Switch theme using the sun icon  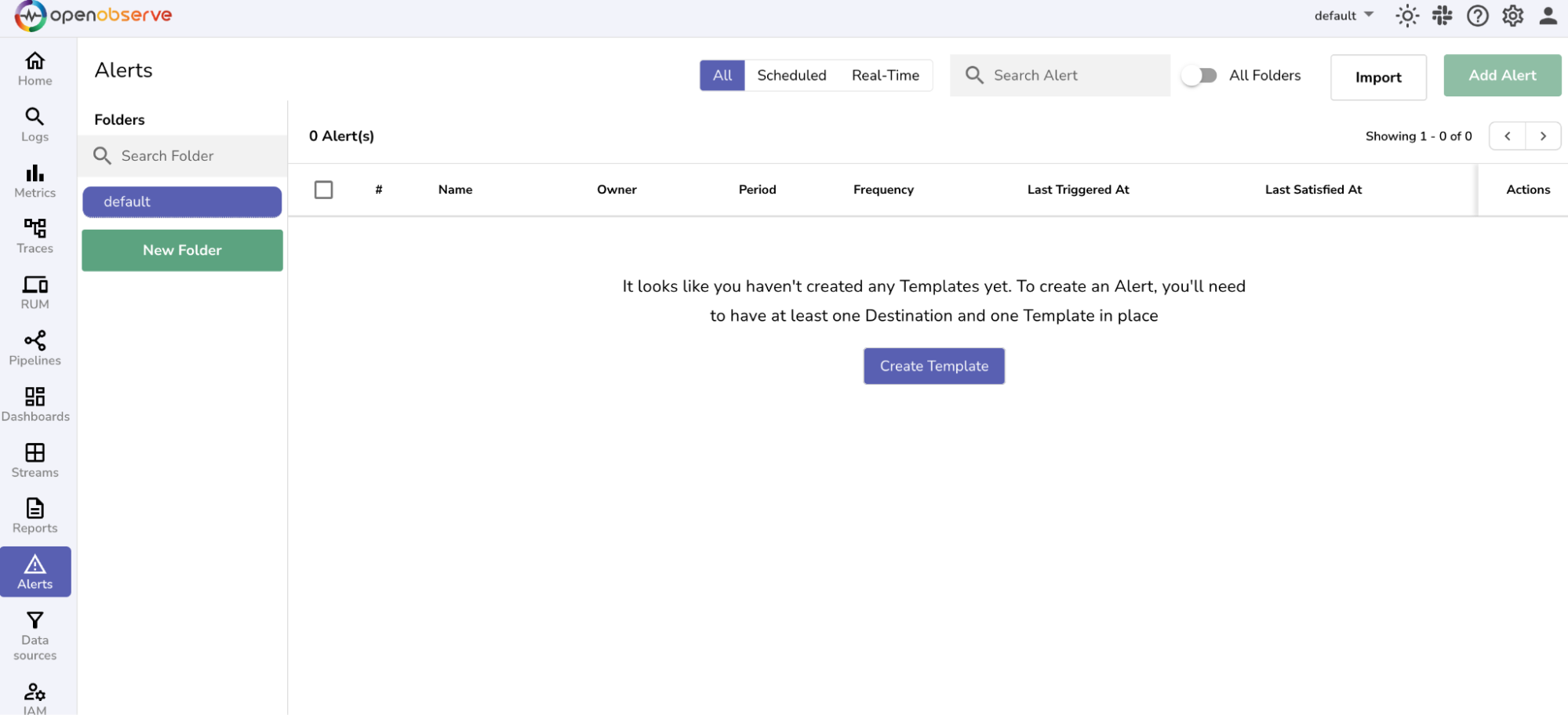pyautogui.click(x=1407, y=16)
